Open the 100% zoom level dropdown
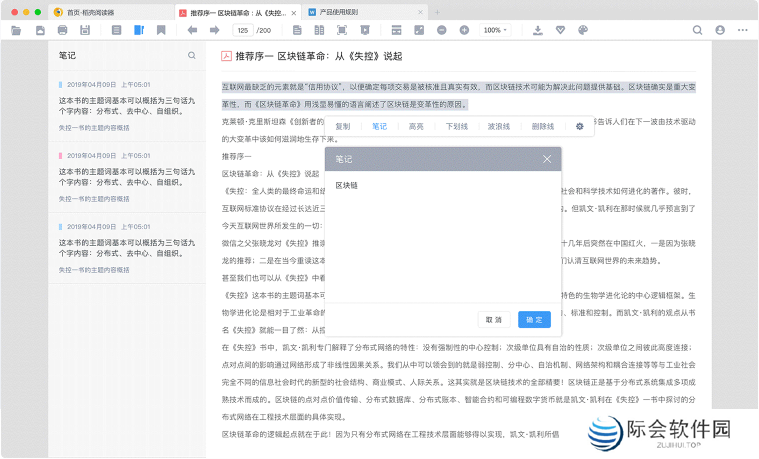This screenshot has height=459, width=759. pyautogui.click(x=494, y=30)
